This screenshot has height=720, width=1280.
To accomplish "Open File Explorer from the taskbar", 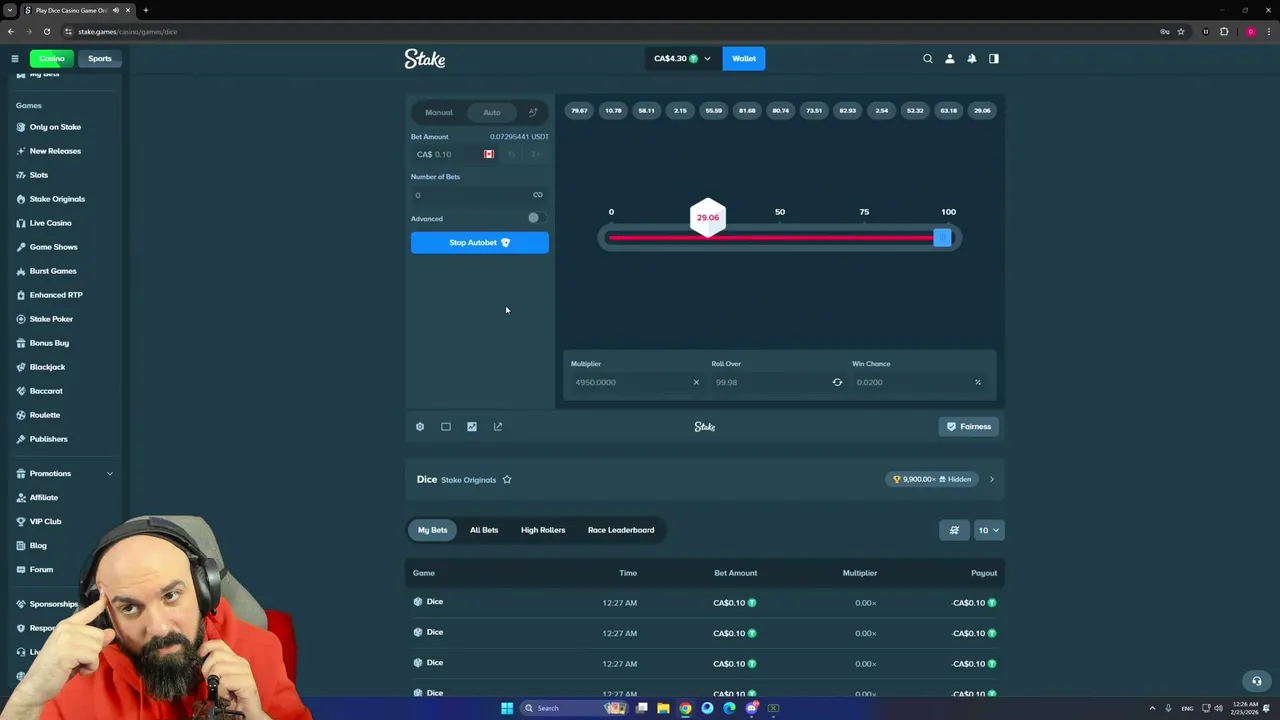I will click(663, 708).
